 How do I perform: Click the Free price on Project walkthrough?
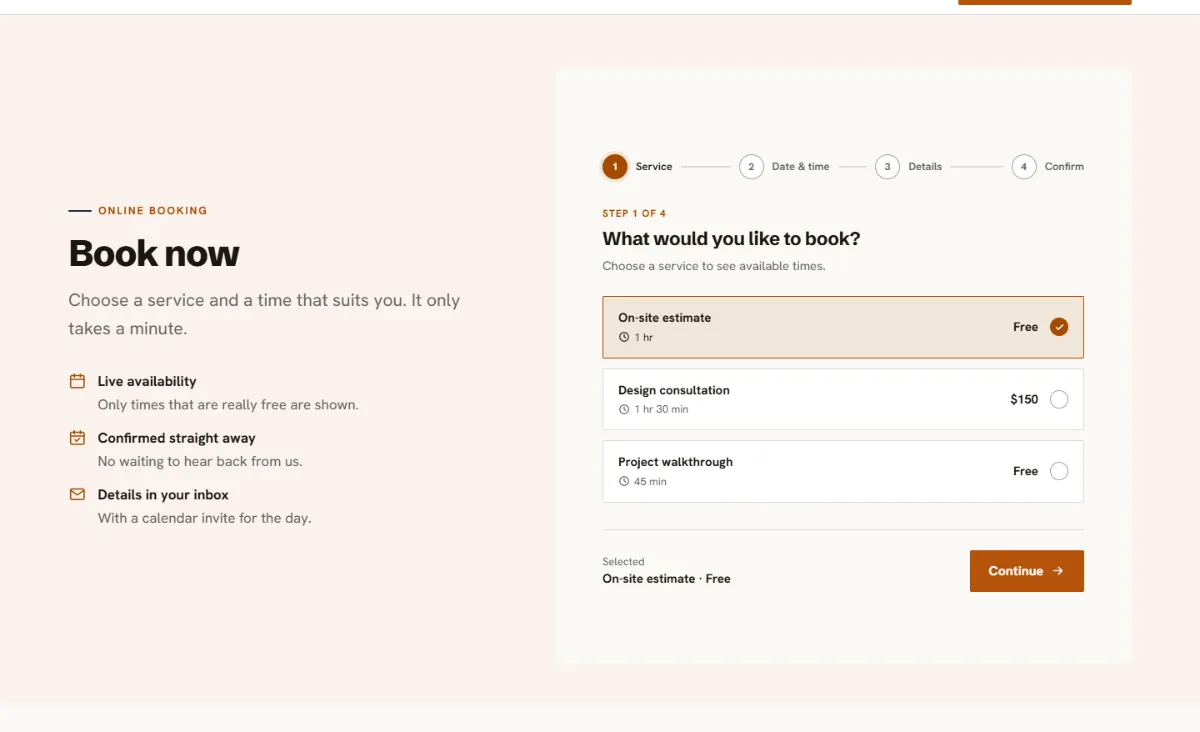1025,471
